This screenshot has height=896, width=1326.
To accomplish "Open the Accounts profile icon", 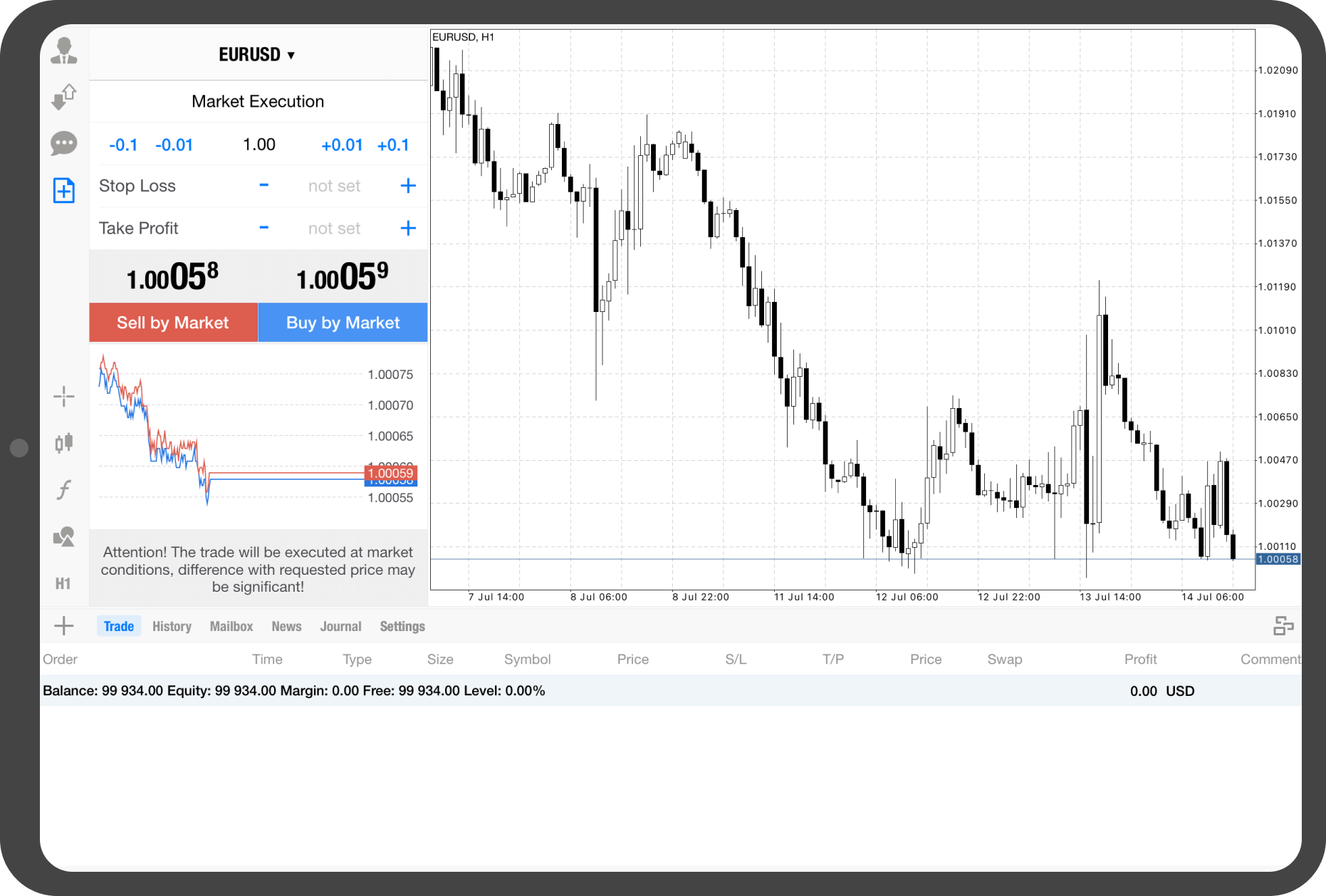I will coord(64,51).
